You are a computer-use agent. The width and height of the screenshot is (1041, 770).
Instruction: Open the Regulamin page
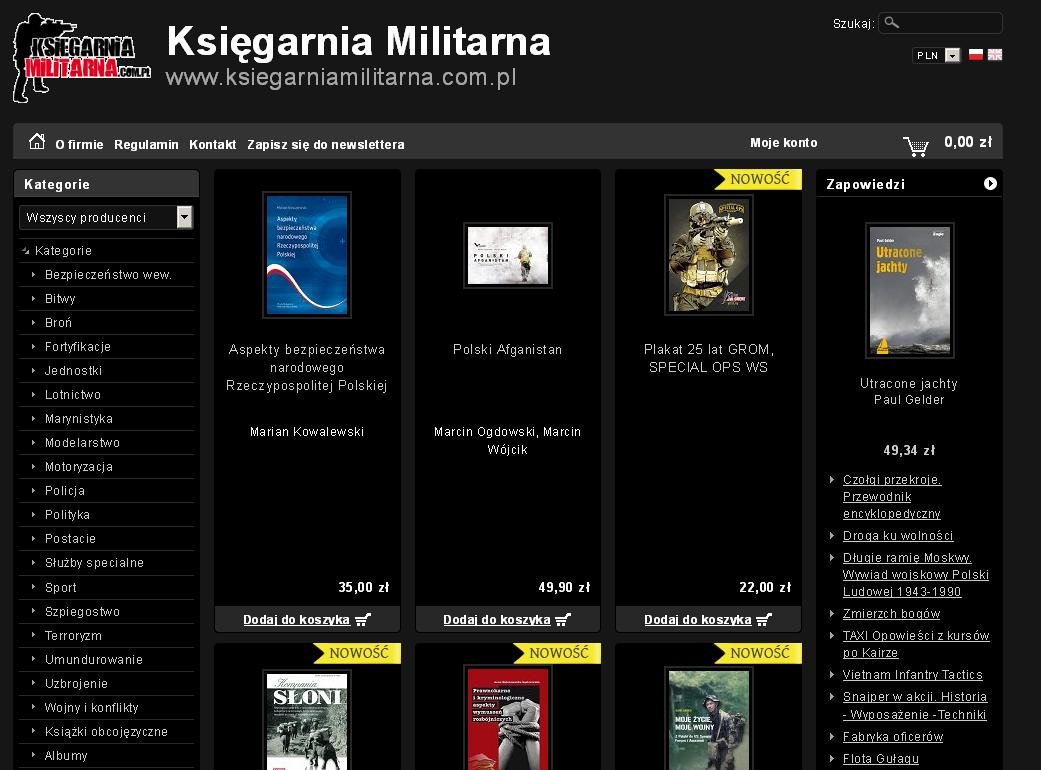pos(146,144)
